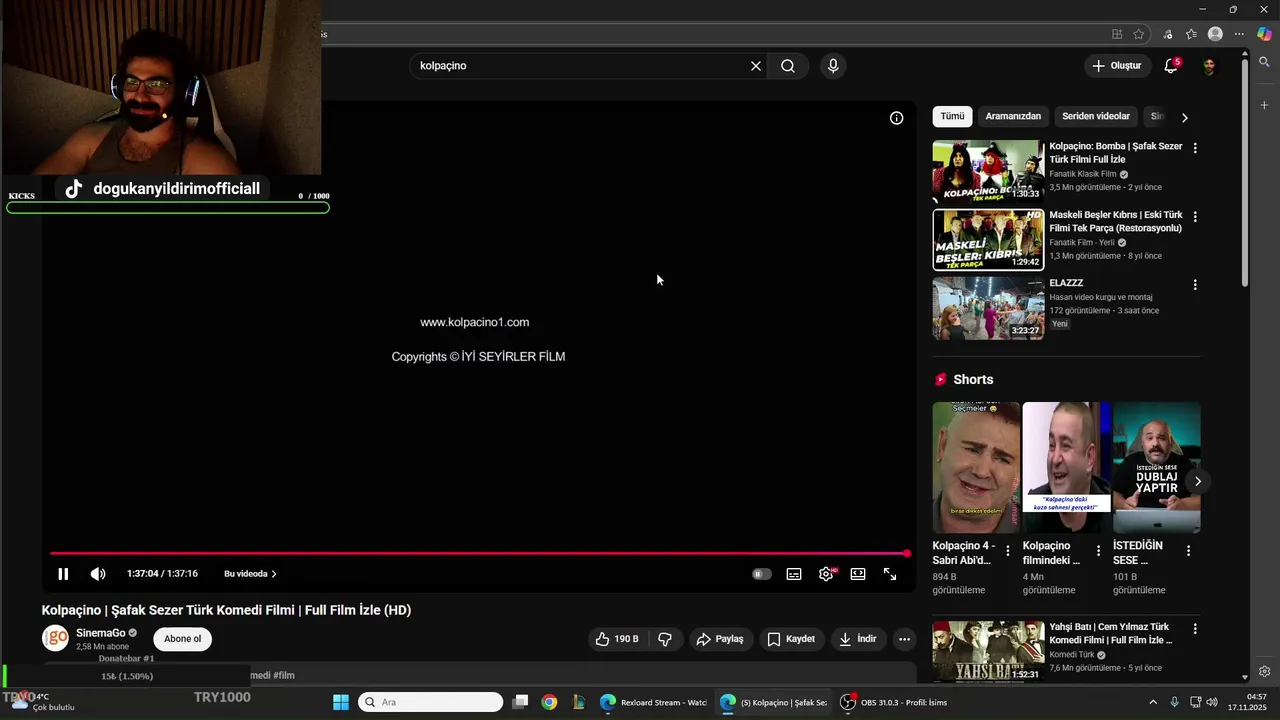Select the Tümü filter chip

[x=952, y=116]
